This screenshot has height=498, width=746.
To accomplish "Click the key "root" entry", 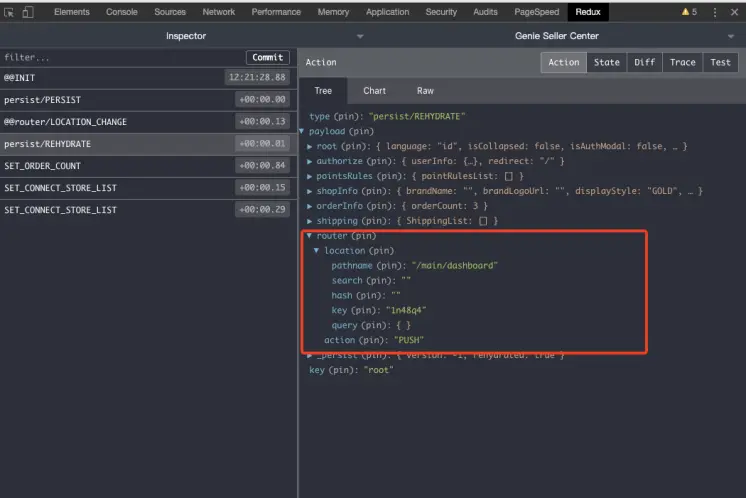I will tap(351, 370).
